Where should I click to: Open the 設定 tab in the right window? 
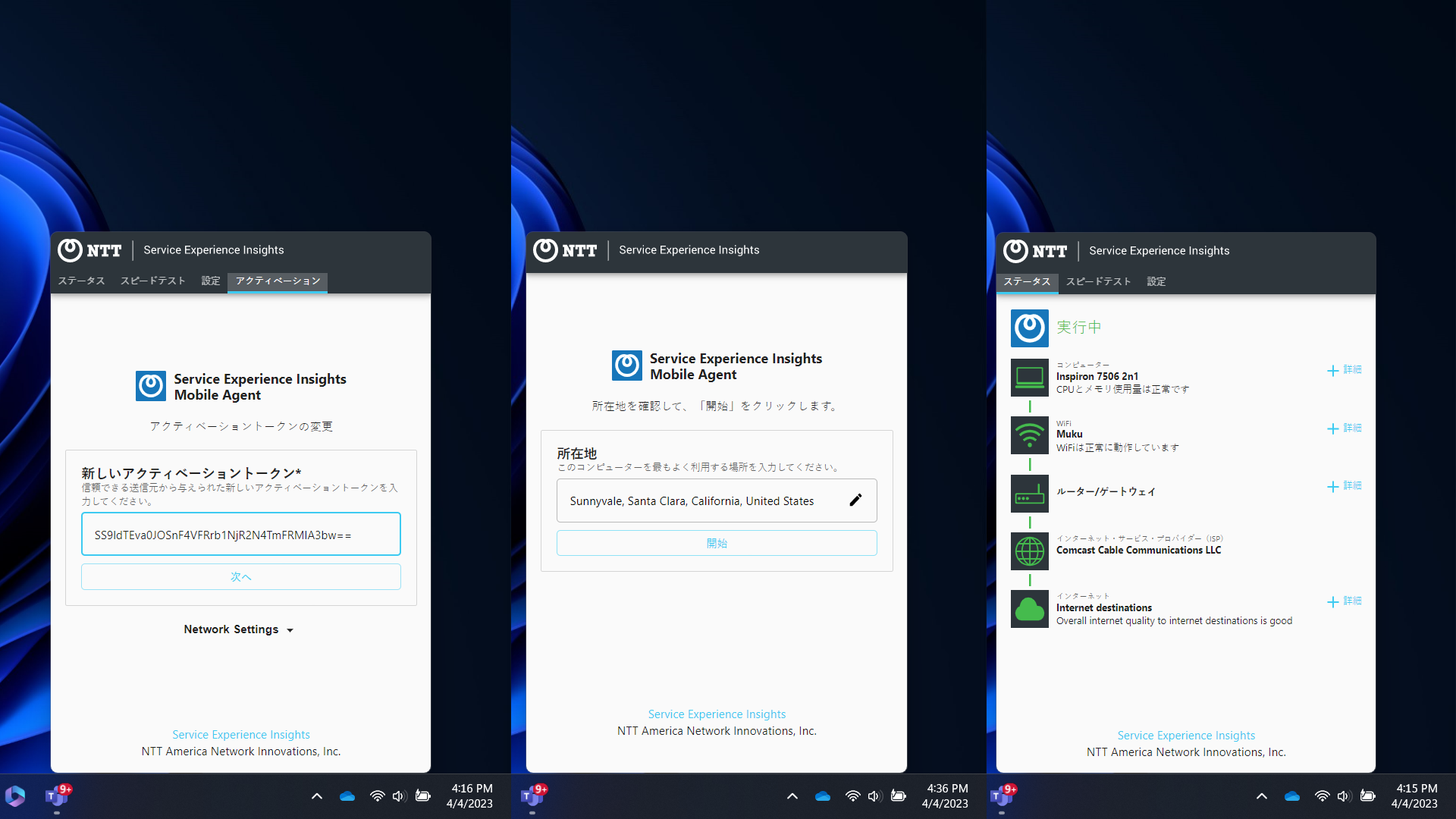click(x=1156, y=281)
